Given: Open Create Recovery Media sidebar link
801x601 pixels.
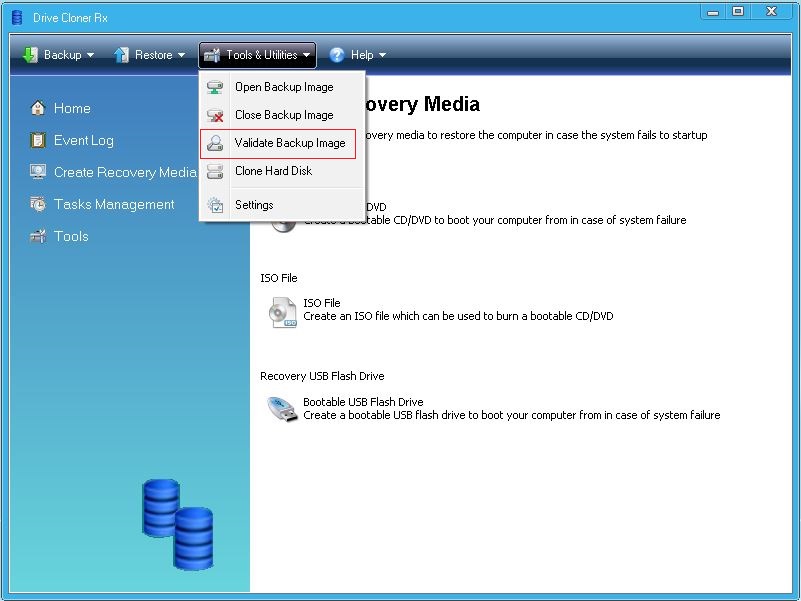Looking at the screenshot, I should [125, 172].
